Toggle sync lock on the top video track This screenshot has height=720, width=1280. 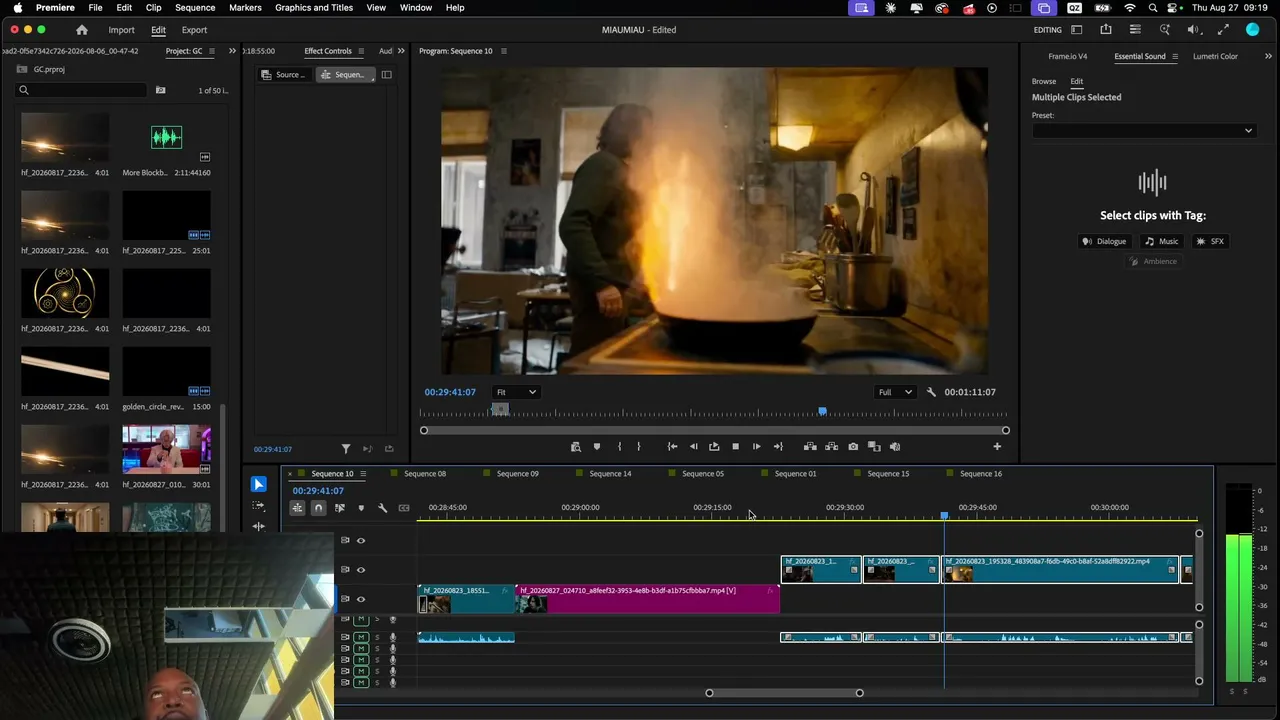[345, 541]
